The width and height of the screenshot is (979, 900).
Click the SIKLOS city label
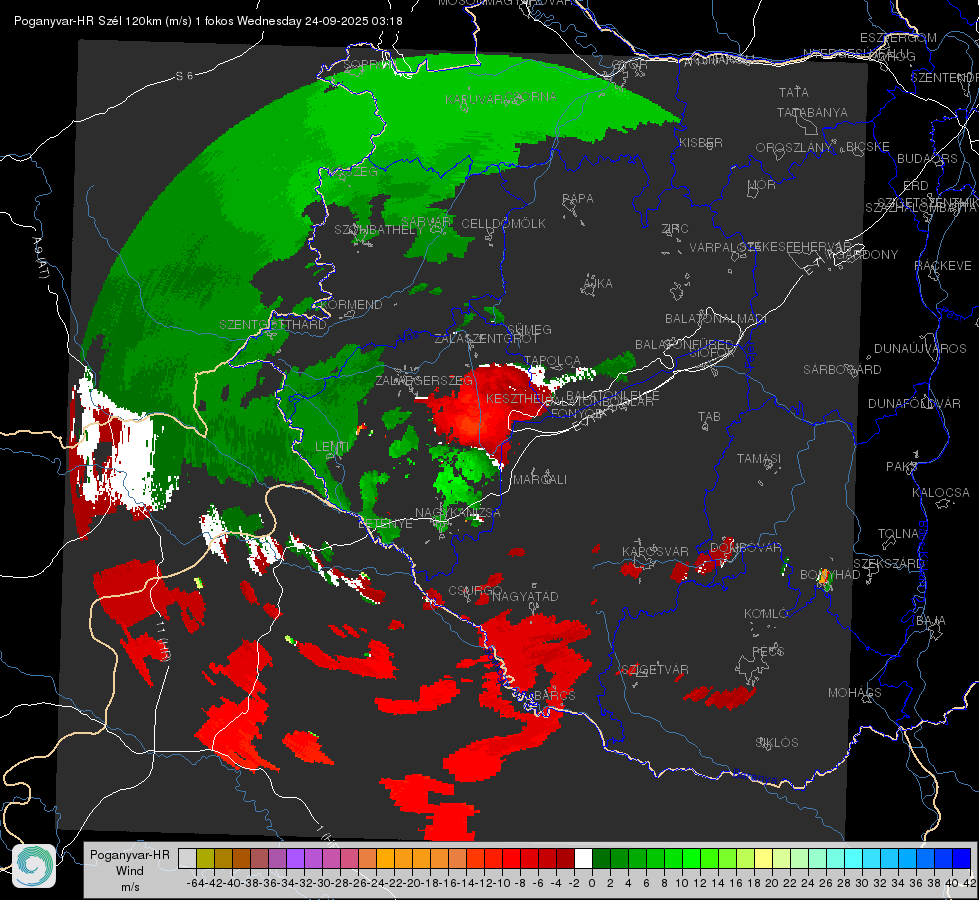click(777, 743)
